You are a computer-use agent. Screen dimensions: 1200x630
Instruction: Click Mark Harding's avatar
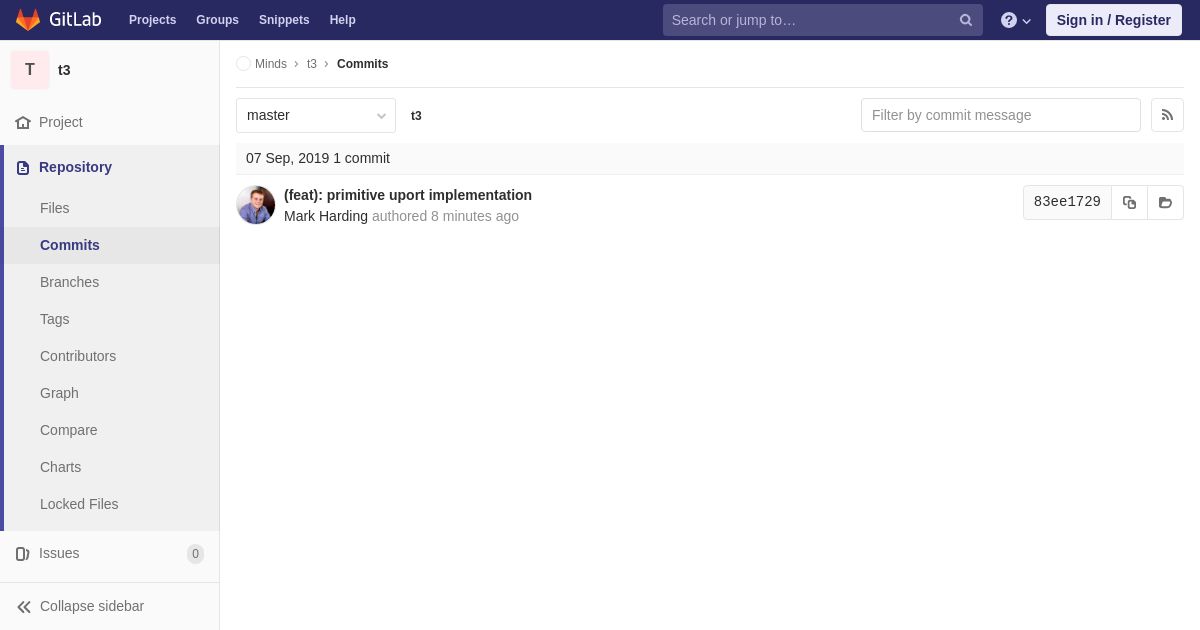click(x=256, y=205)
